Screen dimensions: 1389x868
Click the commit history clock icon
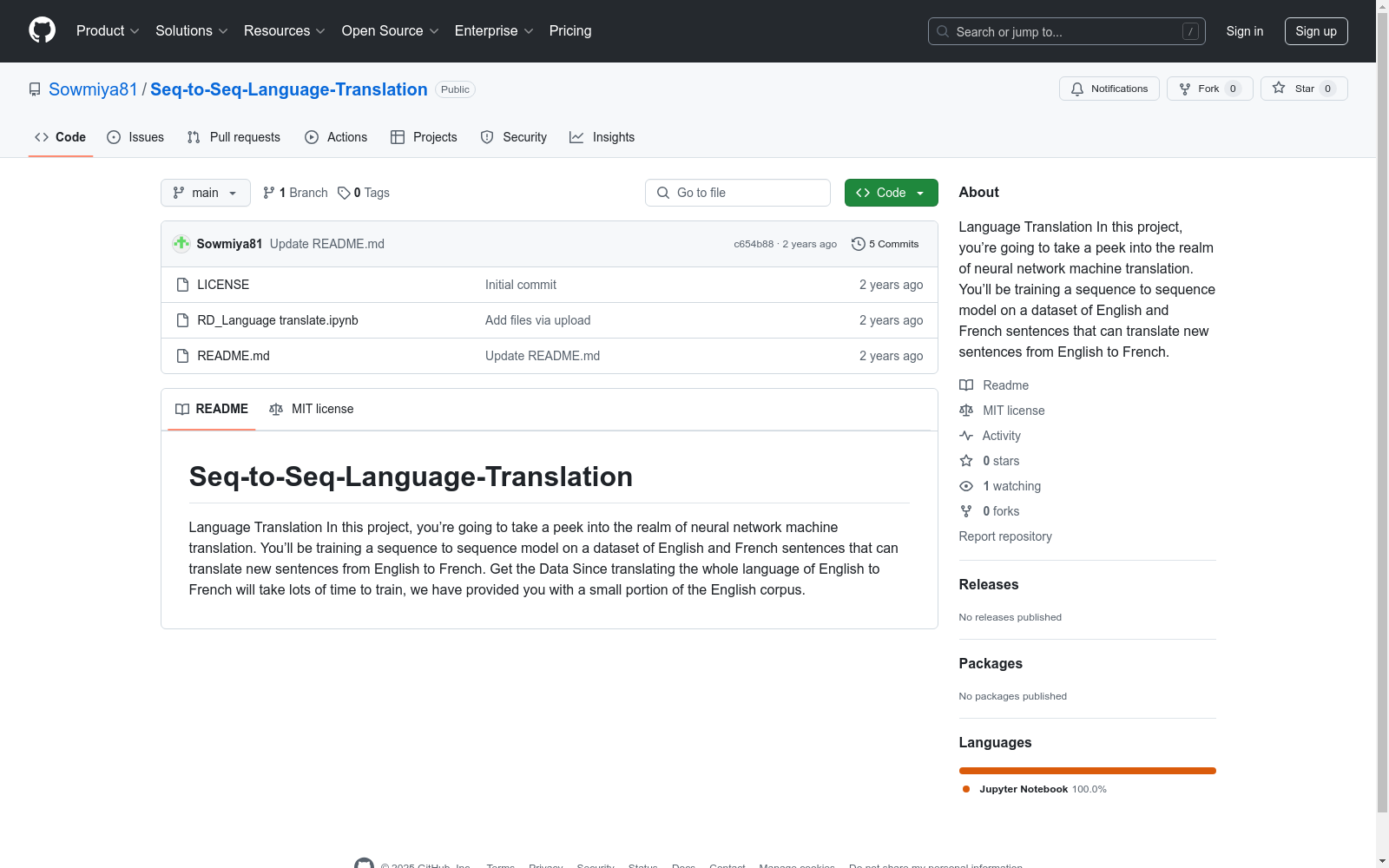tap(859, 244)
